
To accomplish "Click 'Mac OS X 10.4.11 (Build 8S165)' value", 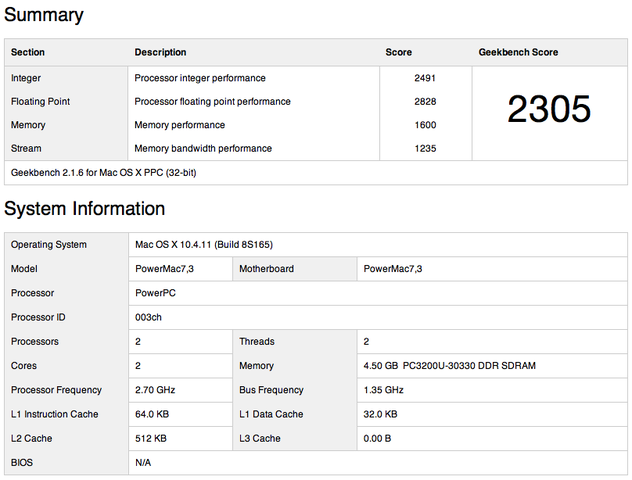I will pos(204,245).
